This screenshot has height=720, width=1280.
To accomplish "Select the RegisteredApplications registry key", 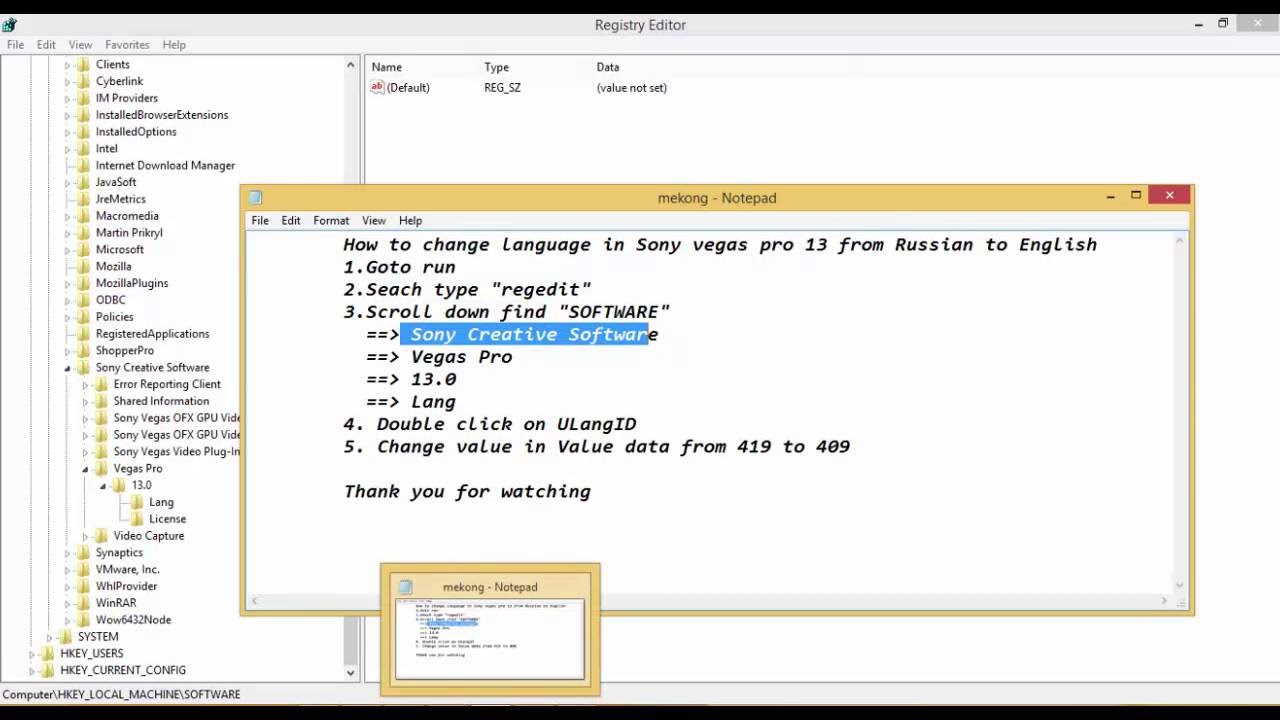I will click(153, 334).
